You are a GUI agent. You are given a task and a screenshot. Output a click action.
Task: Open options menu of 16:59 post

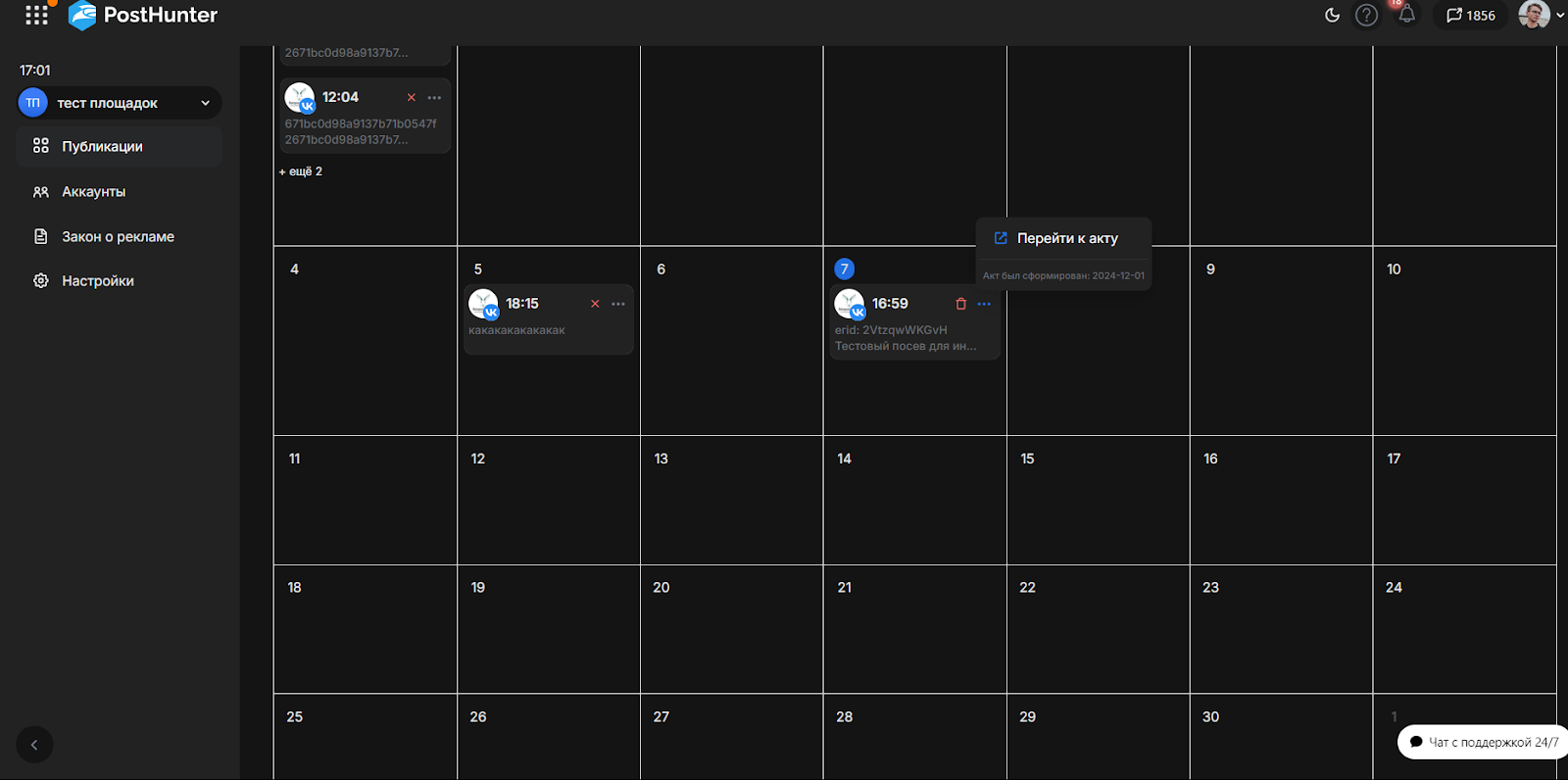pyautogui.click(x=984, y=304)
